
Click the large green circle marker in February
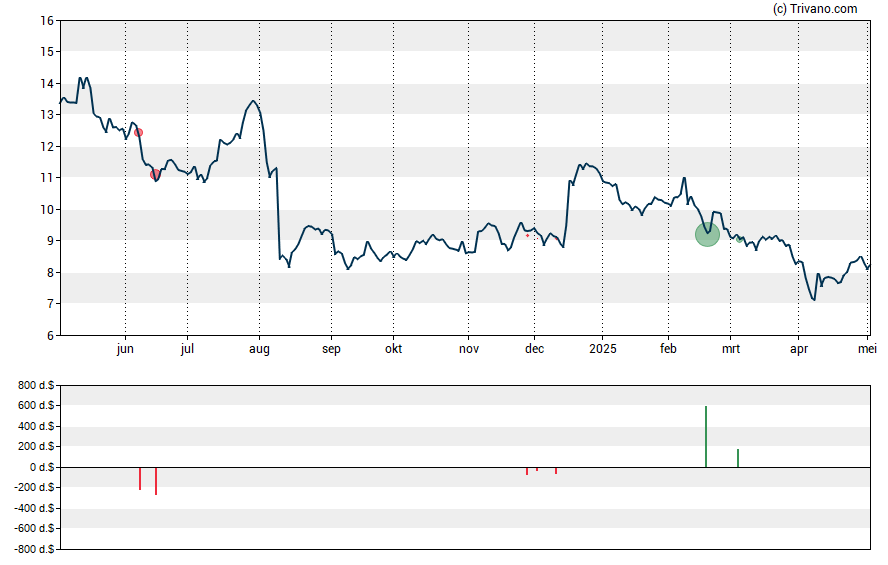[x=707, y=234]
